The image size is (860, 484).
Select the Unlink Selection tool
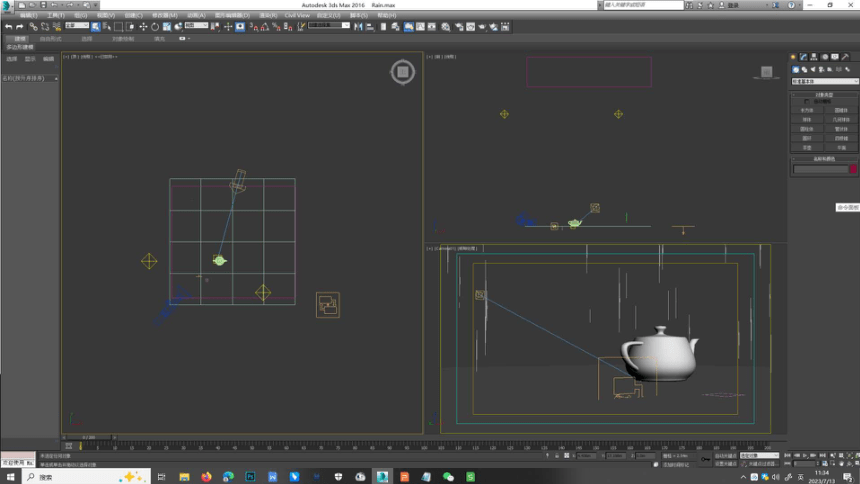(x=45, y=26)
